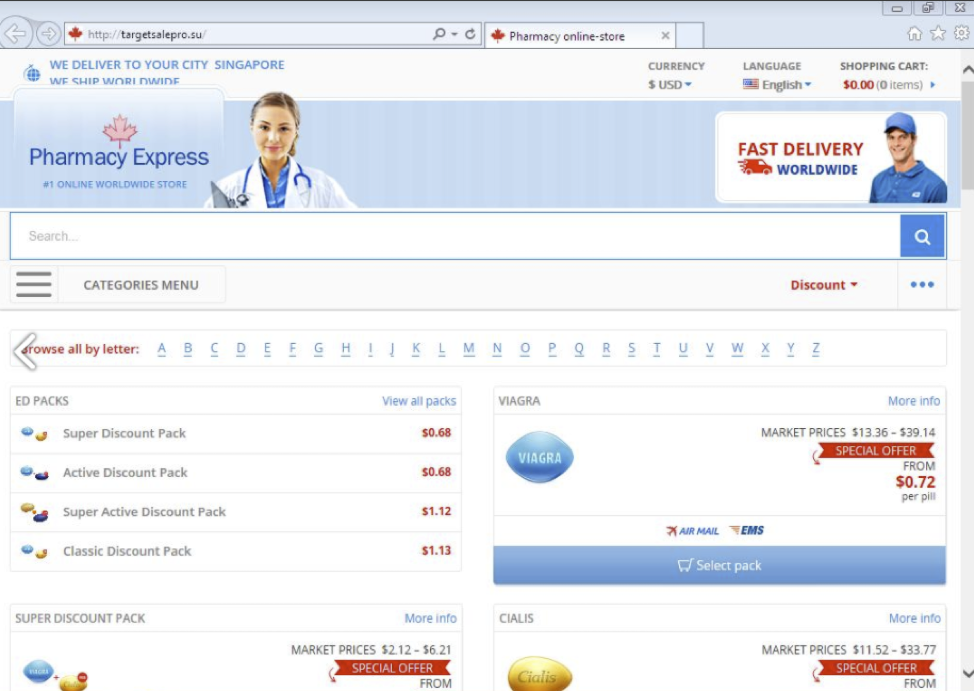974x691 pixels.
Task: Open the English language dropdown
Action: (x=778, y=85)
